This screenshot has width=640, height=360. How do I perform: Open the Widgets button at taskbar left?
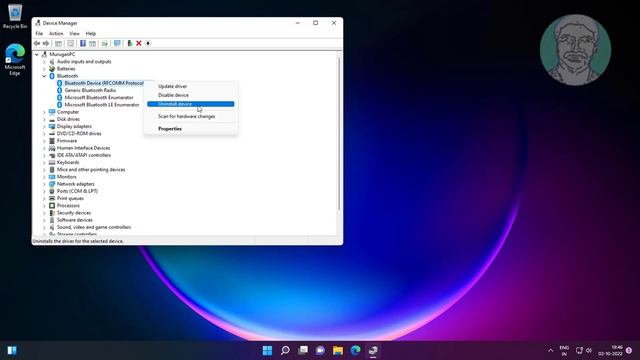[12, 350]
